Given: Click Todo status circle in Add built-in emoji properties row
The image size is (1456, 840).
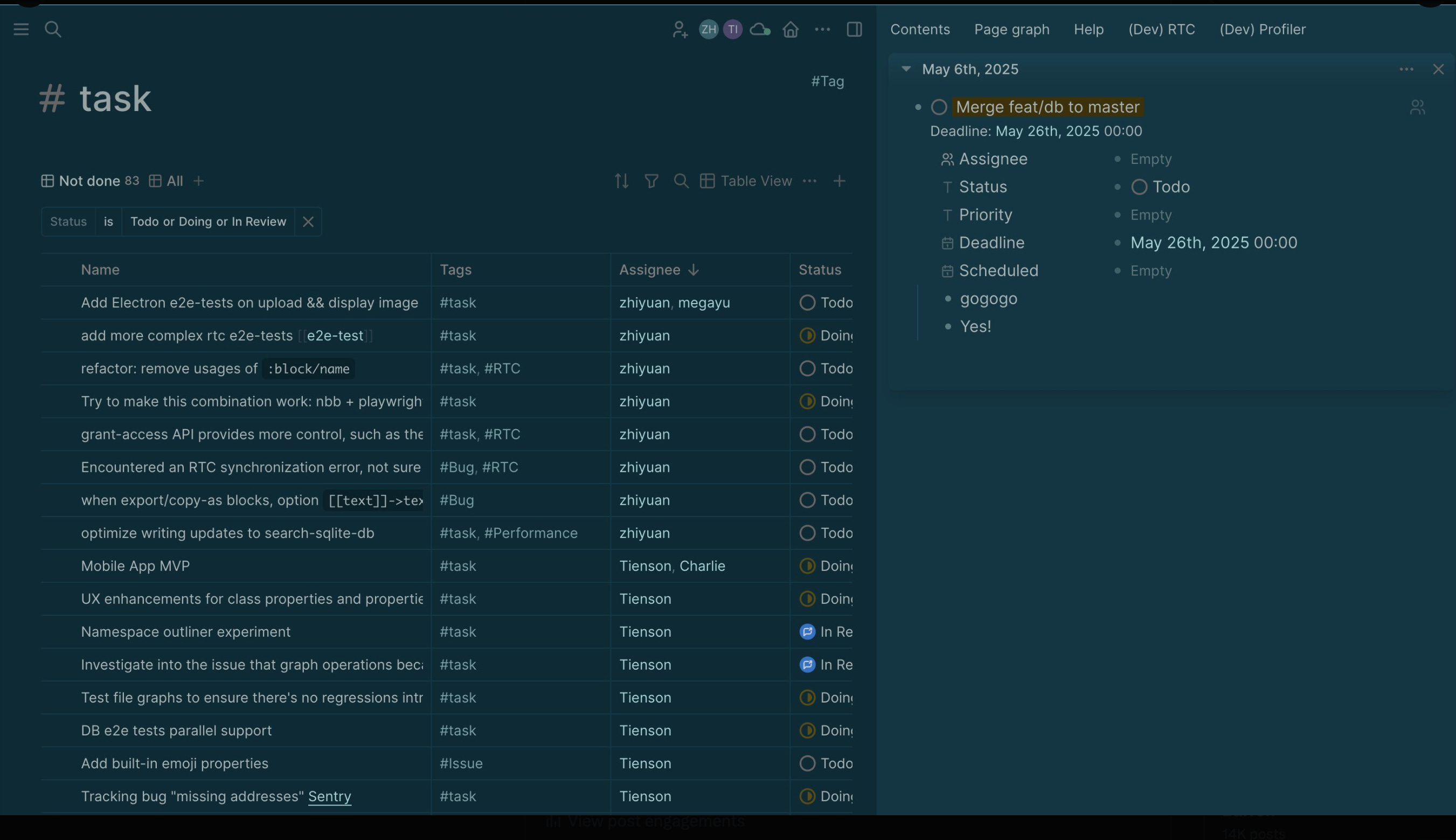Looking at the screenshot, I should 807,763.
